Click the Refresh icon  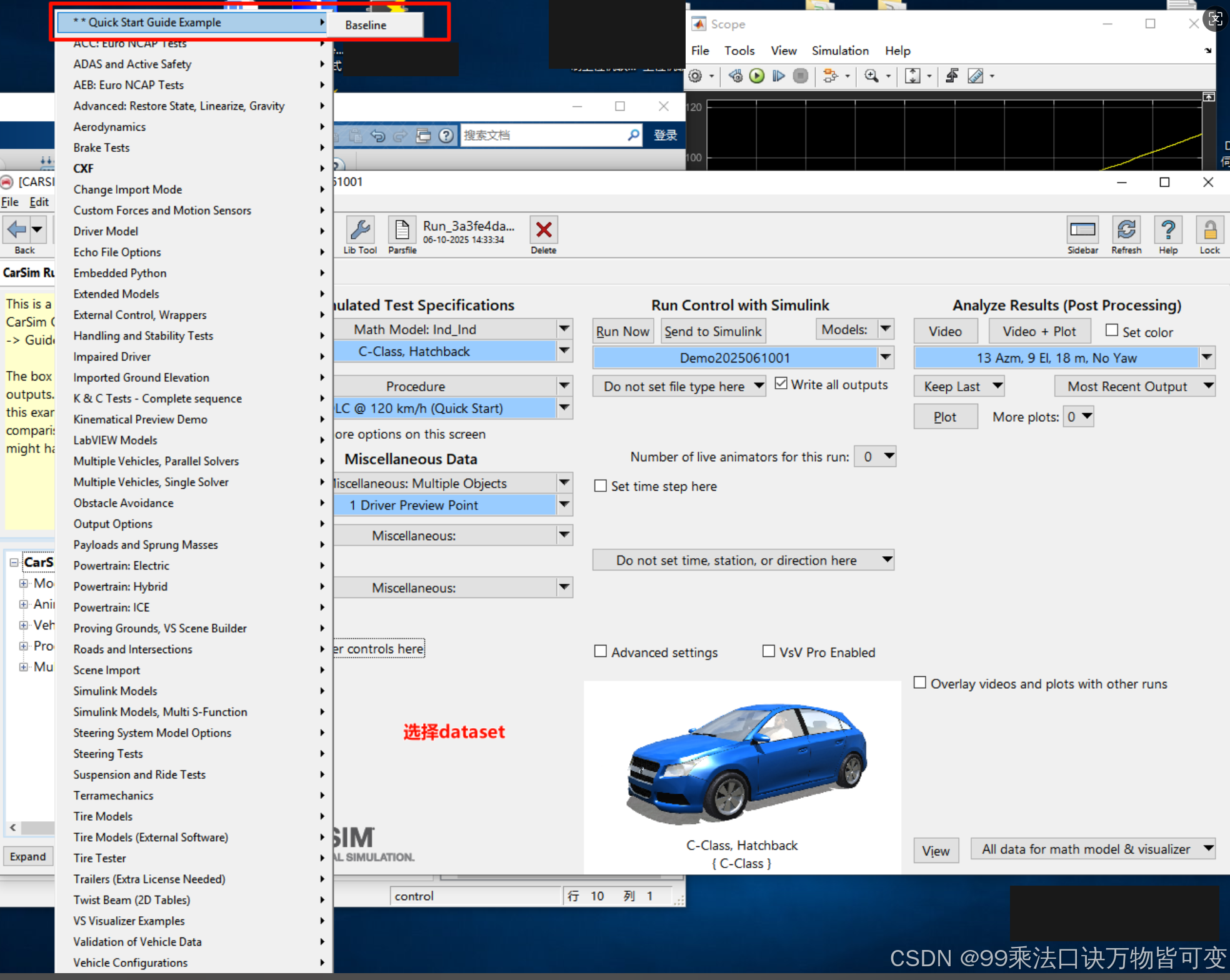click(x=1126, y=231)
